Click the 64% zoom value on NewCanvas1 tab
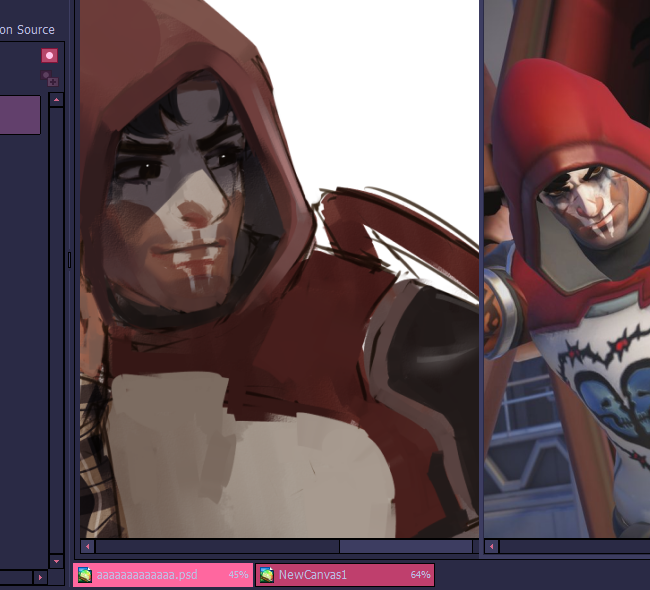Viewport: 650px width, 590px height. tap(420, 575)
